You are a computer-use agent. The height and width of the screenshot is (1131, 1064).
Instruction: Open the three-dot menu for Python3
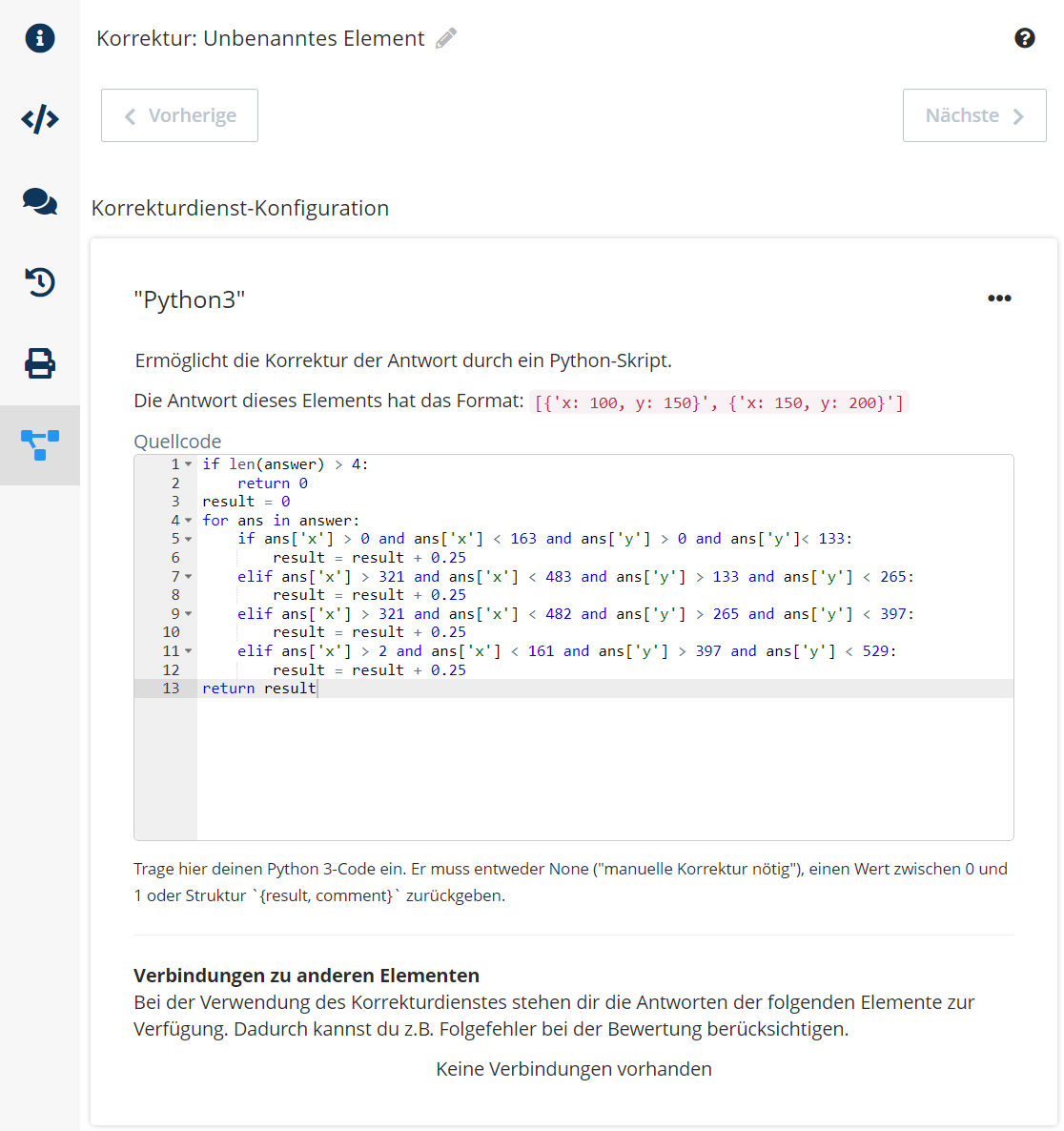pyautogui.click(x=999, y=298)
